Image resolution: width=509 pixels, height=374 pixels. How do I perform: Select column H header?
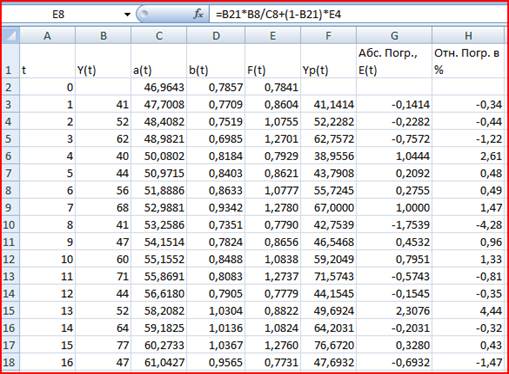[x=468, y=36]
